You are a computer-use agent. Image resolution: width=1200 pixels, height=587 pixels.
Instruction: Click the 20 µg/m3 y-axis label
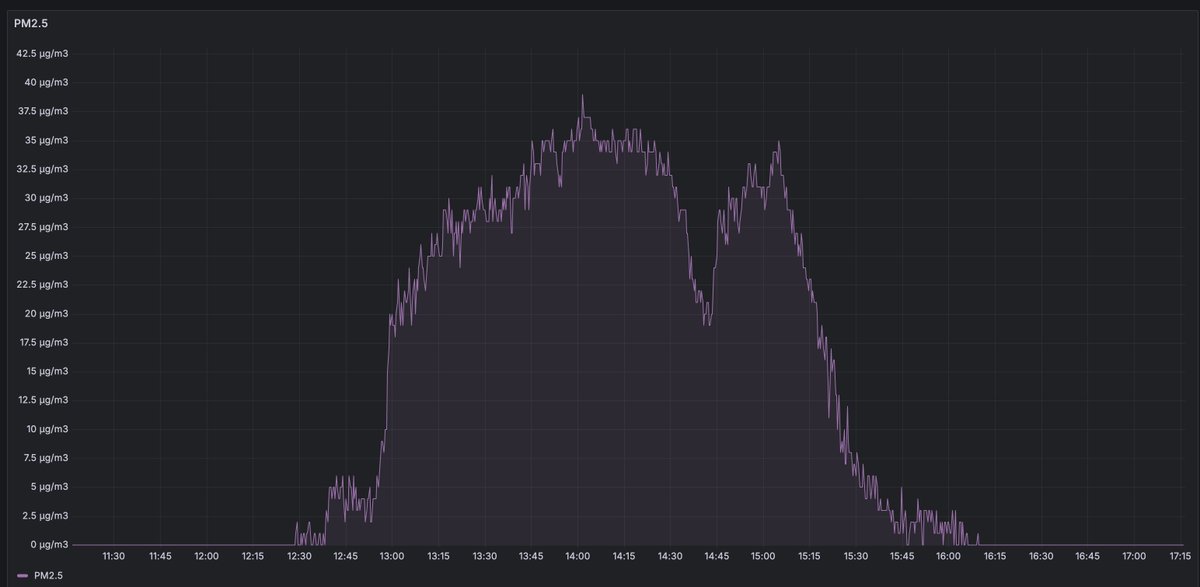[47, 314]
